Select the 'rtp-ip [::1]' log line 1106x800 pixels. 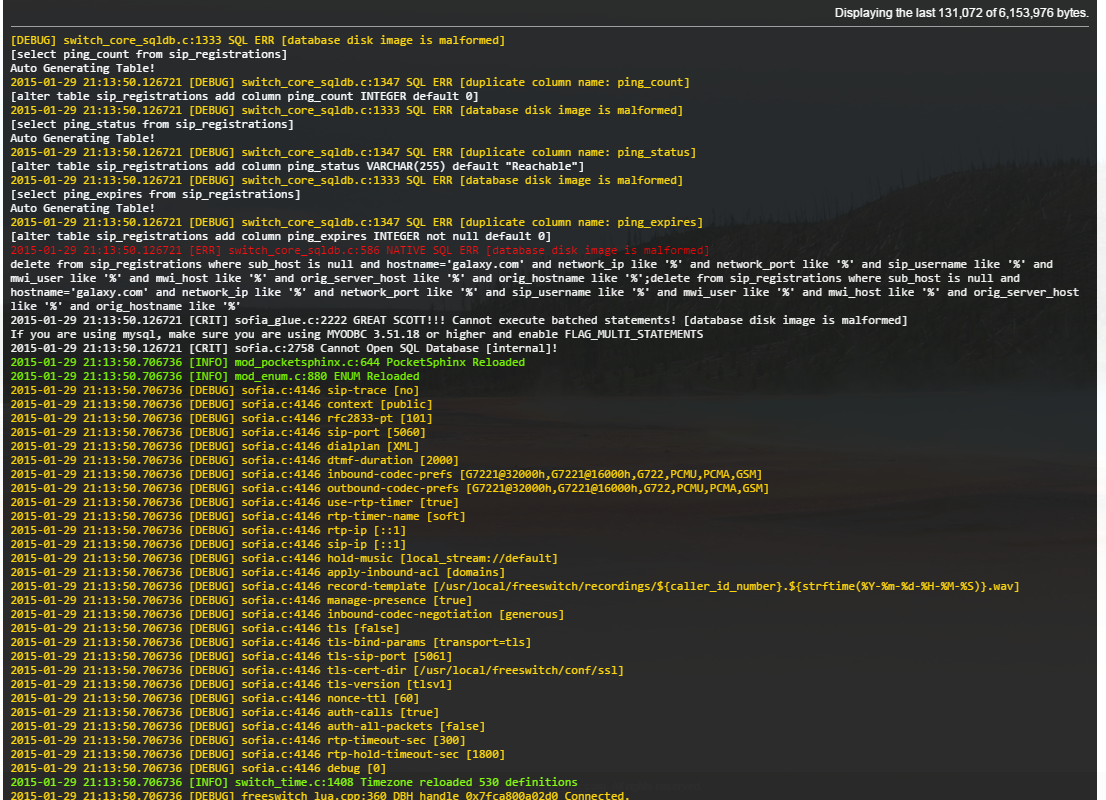point(208,531)
